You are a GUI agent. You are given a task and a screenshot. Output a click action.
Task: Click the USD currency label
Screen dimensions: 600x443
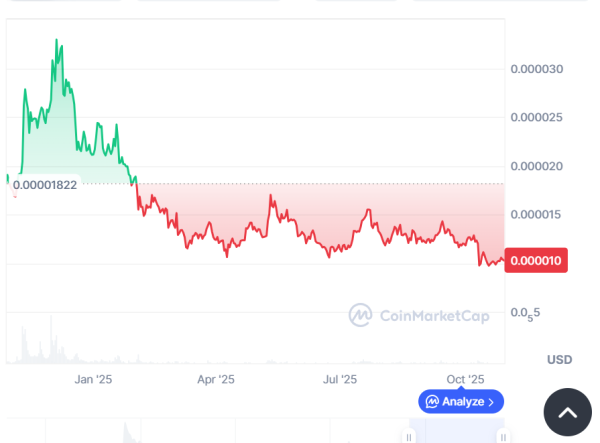click(x=559, y=359)
